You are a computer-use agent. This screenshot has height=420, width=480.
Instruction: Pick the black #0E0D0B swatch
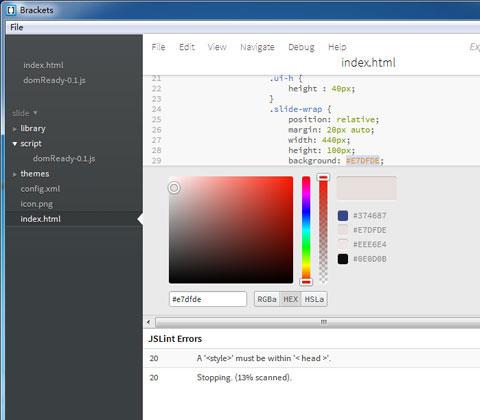tap(343, 259)
